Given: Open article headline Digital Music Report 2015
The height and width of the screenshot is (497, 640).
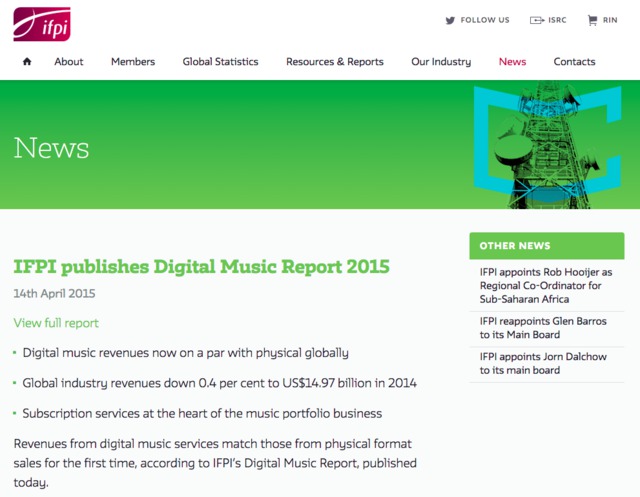Looking at the screenshot, I should click(x=201, y=267).
